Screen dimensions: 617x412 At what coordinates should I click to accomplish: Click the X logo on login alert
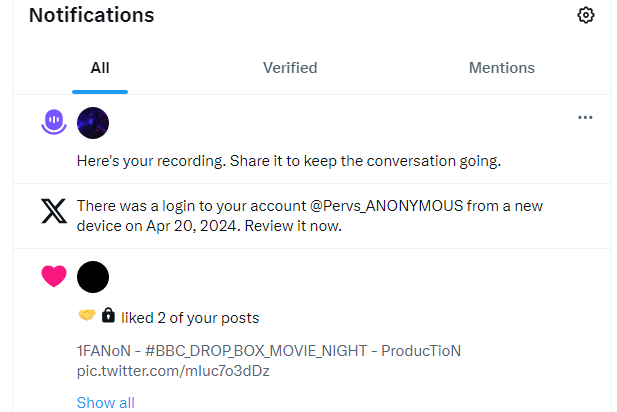(54, 211)
